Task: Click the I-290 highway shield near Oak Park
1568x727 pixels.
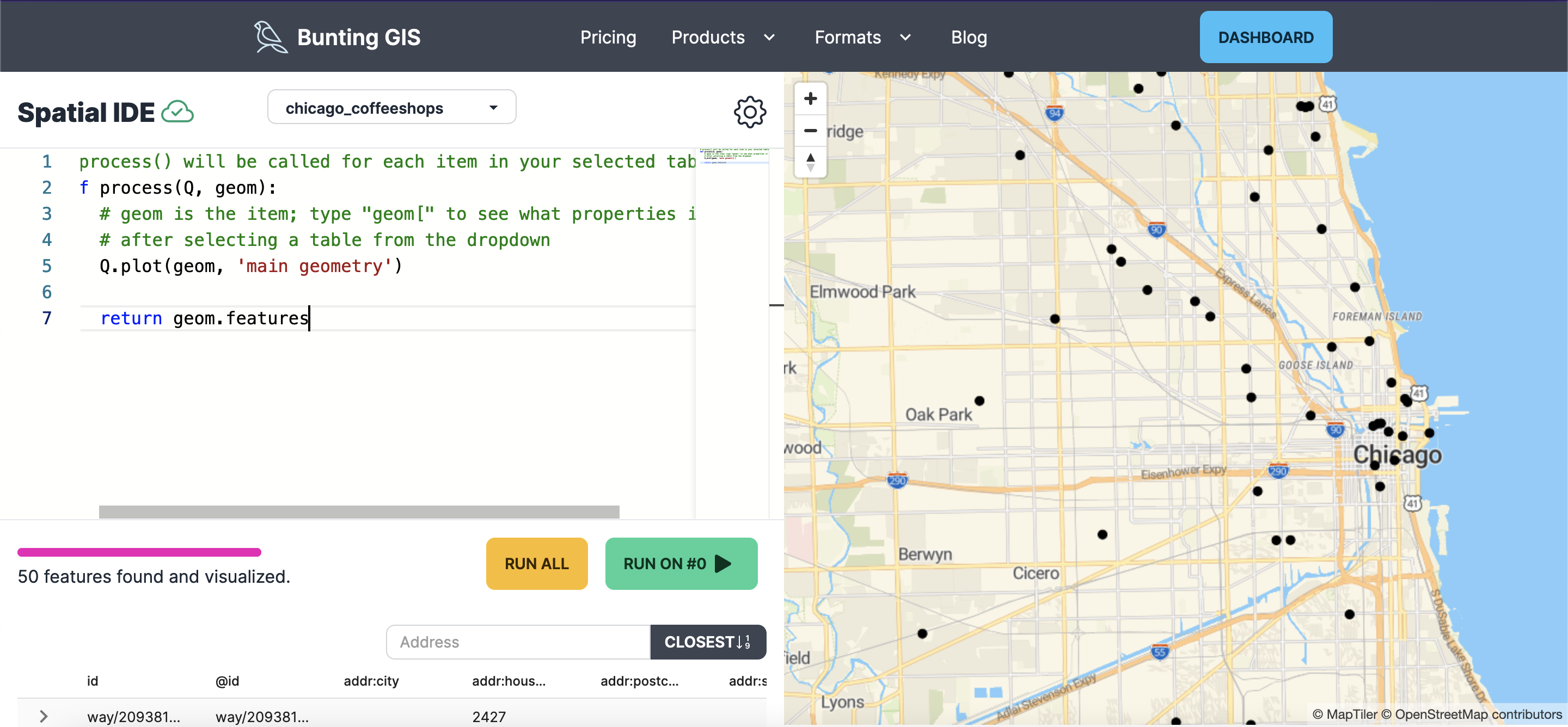Action: pos(897,480)
